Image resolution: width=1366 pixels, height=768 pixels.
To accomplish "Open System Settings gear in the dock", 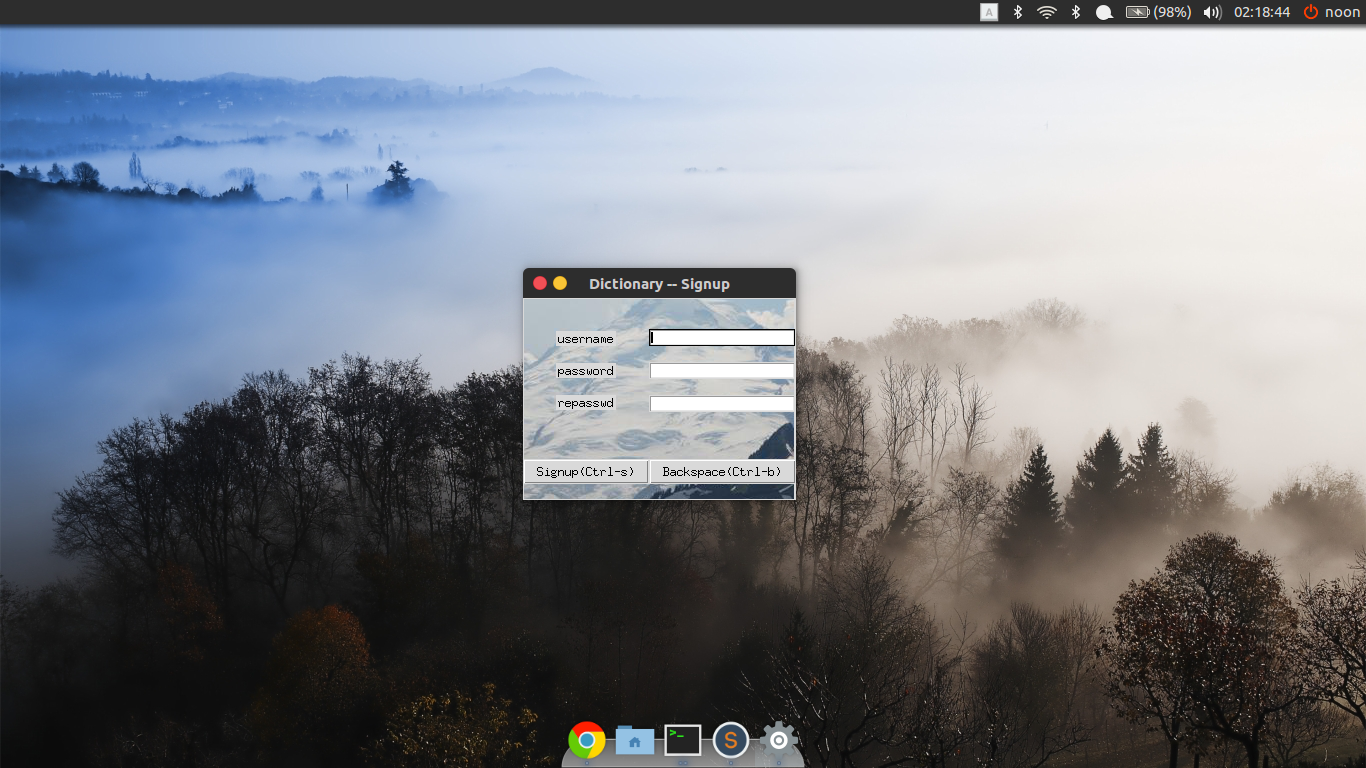I will point(779,740).
